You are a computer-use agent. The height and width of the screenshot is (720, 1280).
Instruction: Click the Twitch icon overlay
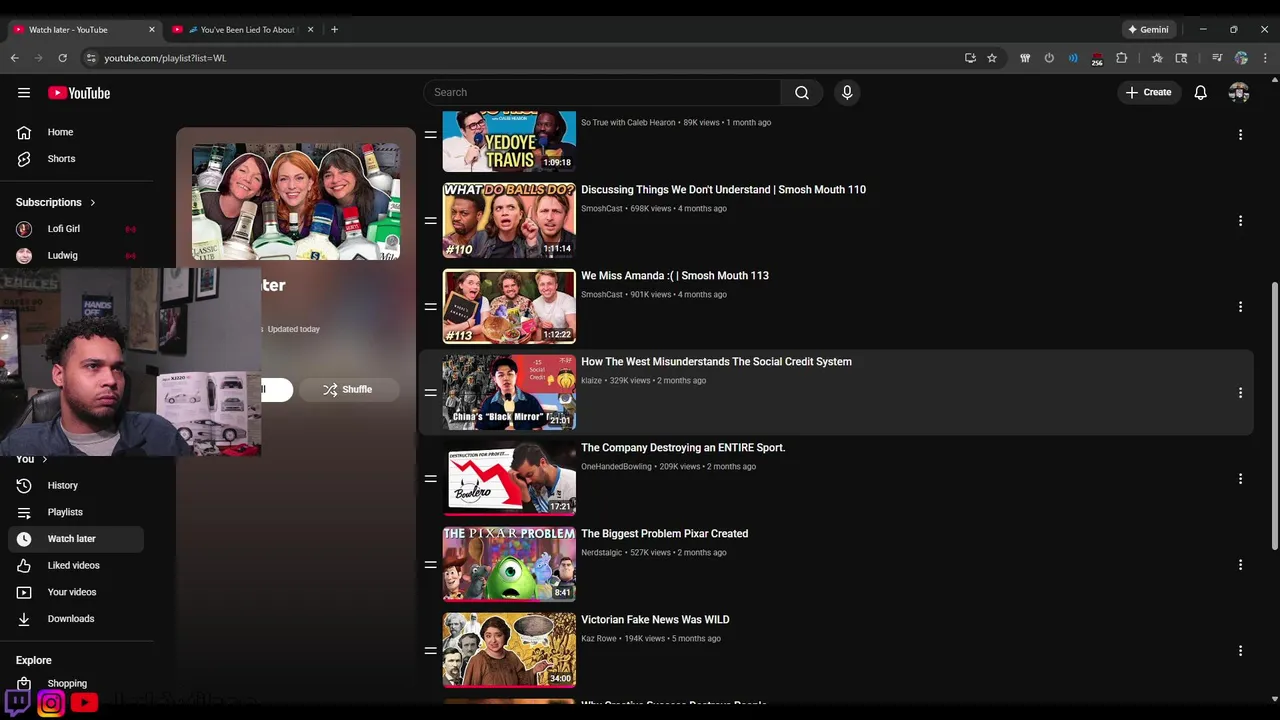pyautogui.click(x=17, y=703)
